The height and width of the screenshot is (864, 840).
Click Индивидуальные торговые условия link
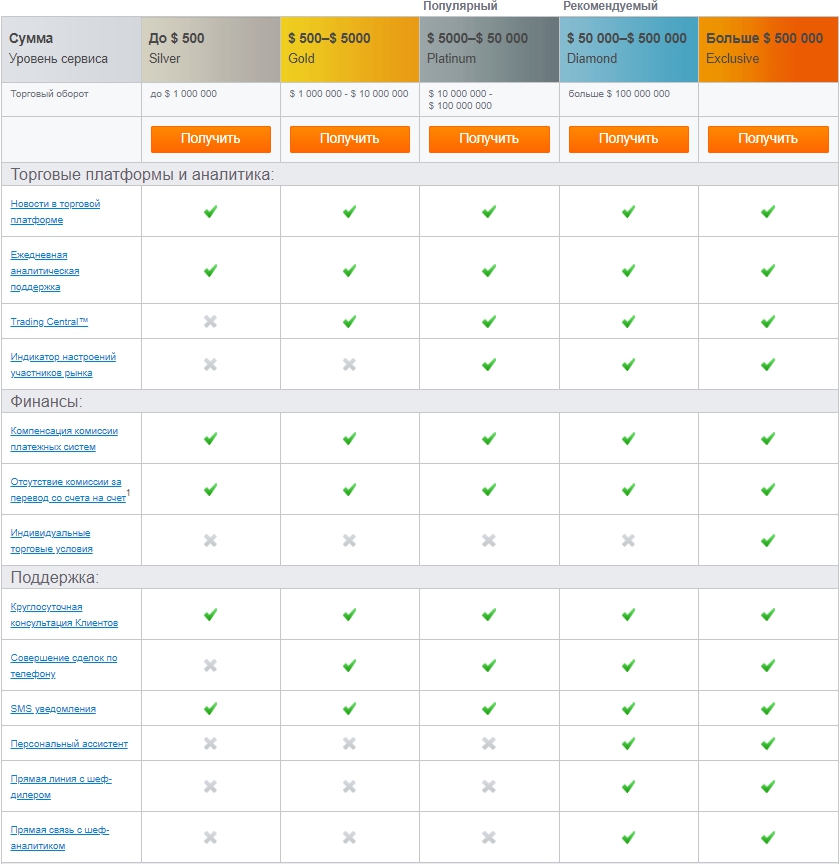[x=51, y=541]
